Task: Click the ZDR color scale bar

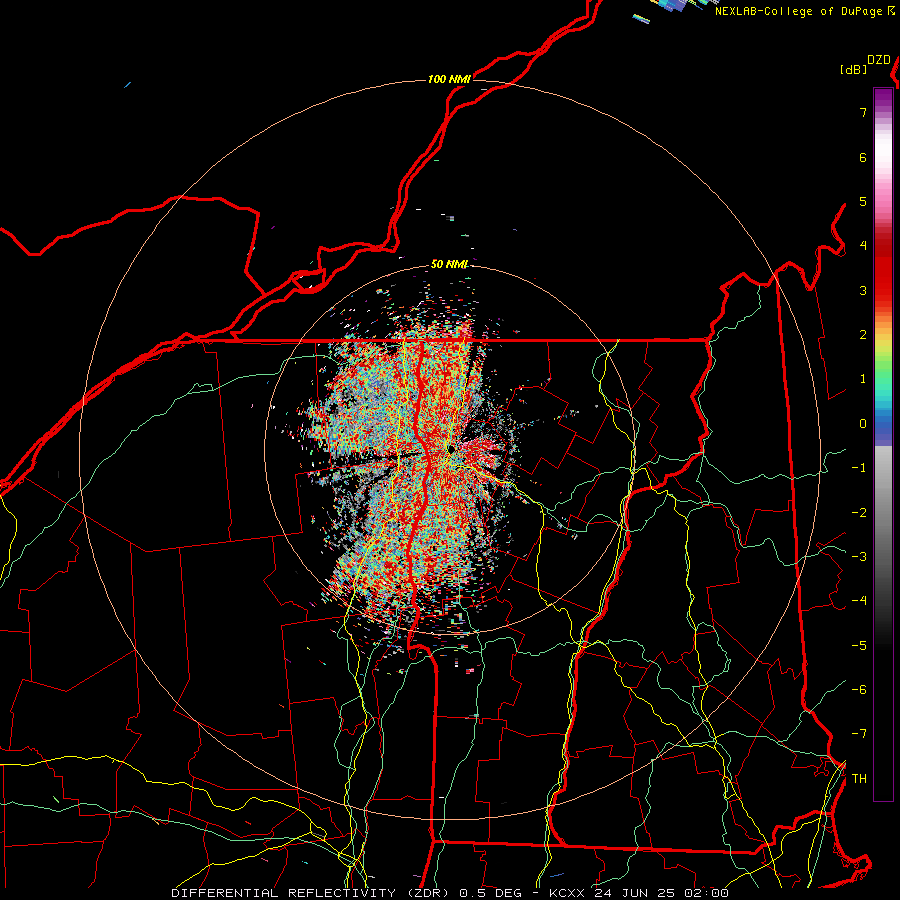Action: (883, 444)
